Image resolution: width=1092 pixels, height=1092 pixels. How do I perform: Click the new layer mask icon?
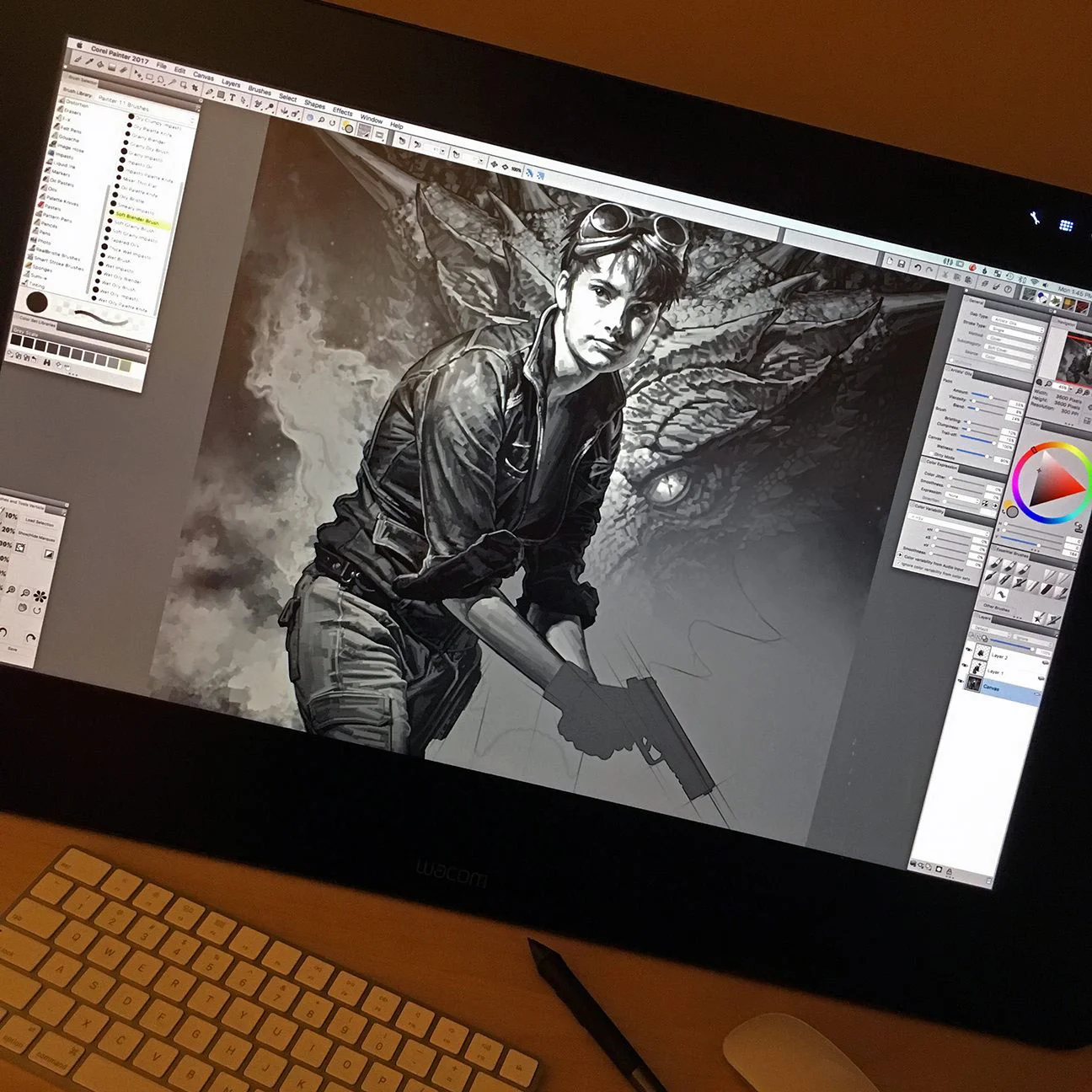click(x=939, y=870)
